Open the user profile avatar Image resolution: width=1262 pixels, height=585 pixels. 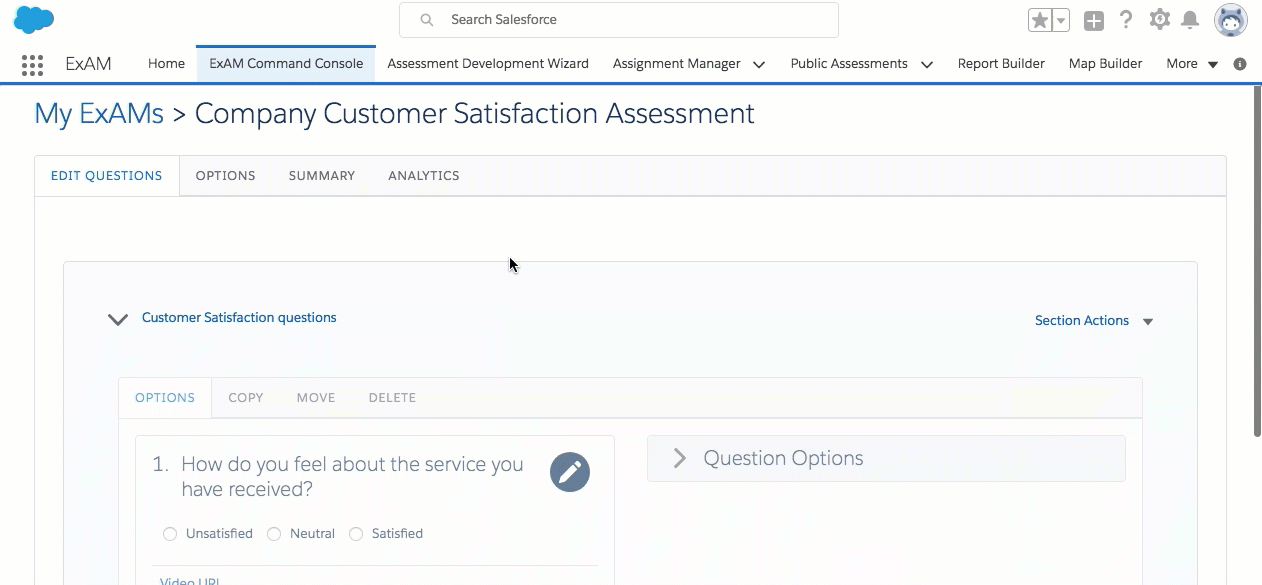coord(1230,19)
